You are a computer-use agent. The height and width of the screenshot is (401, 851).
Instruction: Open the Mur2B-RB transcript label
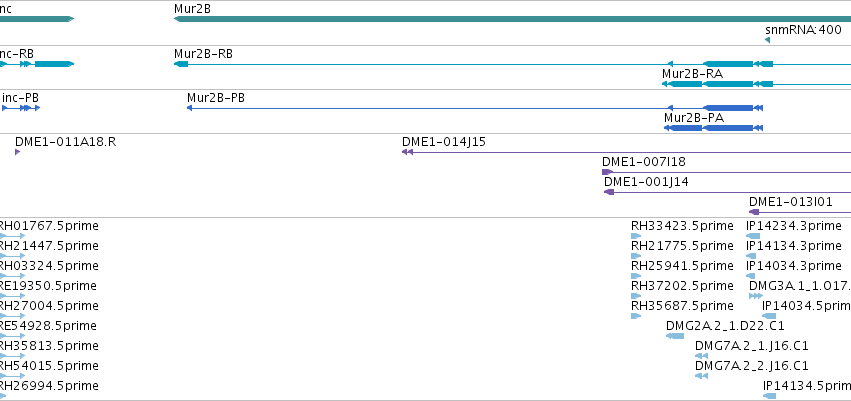click(x=204, y=54)
